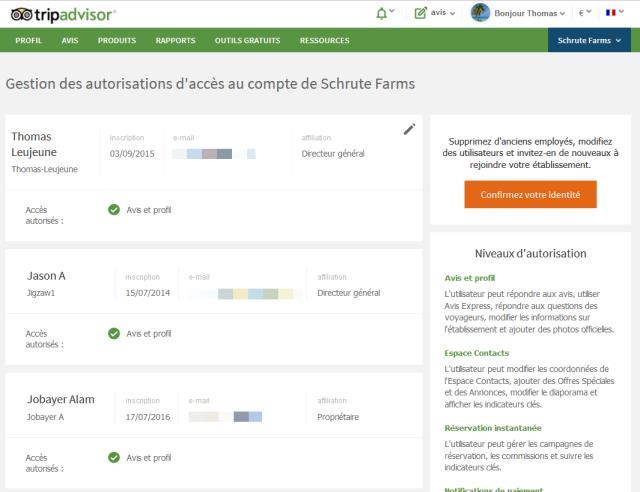Click Jason A's blurred e-mail address
Screen dimensions: 640x492
[x=245, y=293]
